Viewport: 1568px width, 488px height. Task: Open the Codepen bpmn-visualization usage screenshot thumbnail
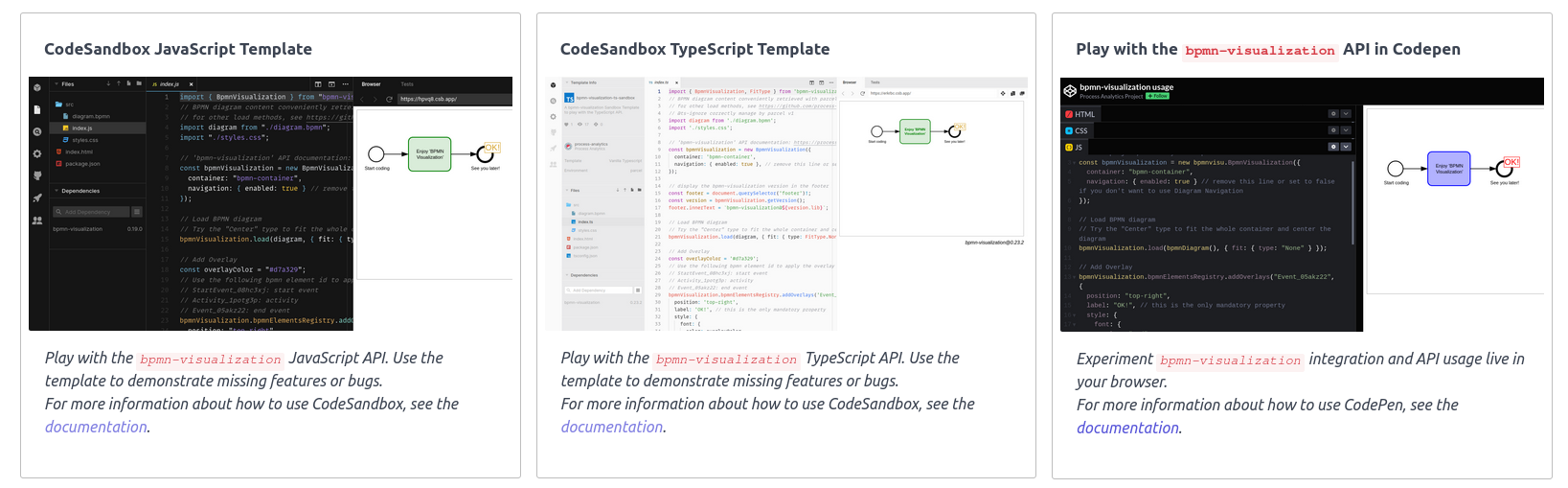pos(1302,204)
